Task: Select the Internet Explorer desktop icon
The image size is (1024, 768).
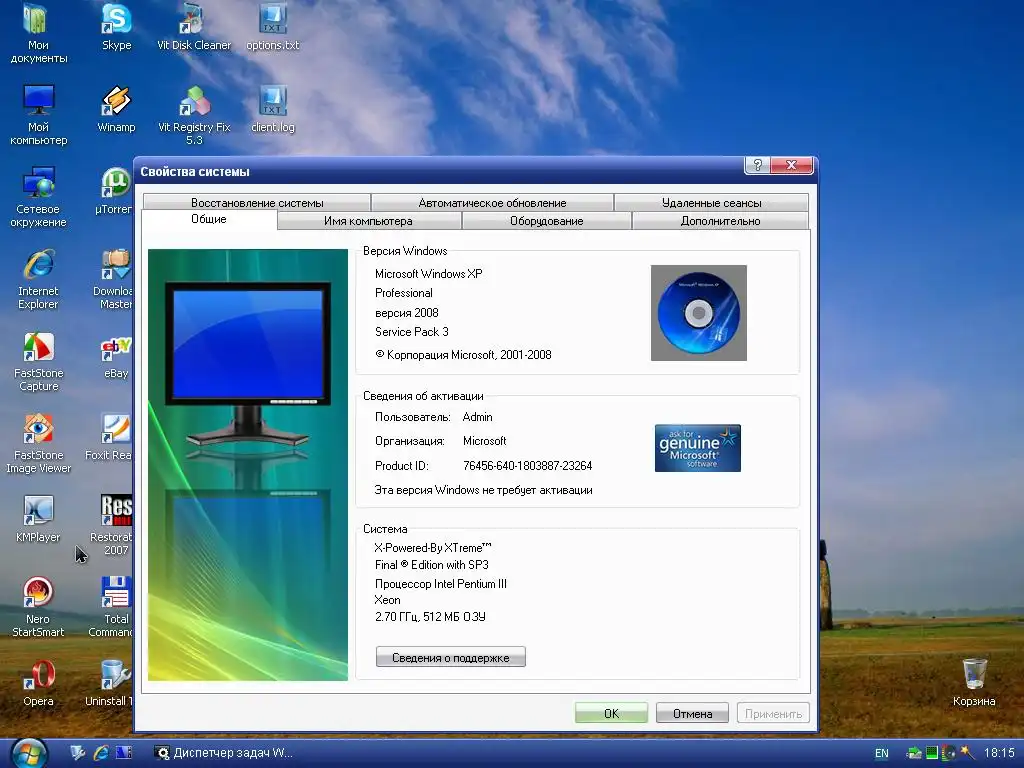Action: 38,279
